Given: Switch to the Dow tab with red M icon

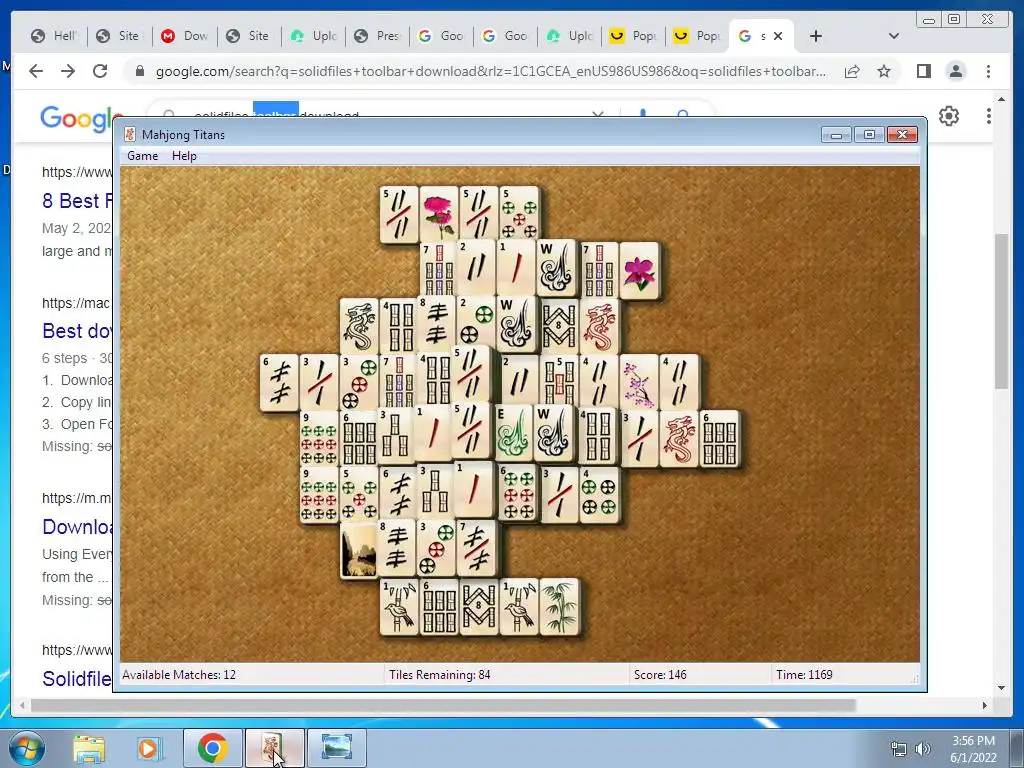Looking at the screenshot, I should (x=185, y=36).
